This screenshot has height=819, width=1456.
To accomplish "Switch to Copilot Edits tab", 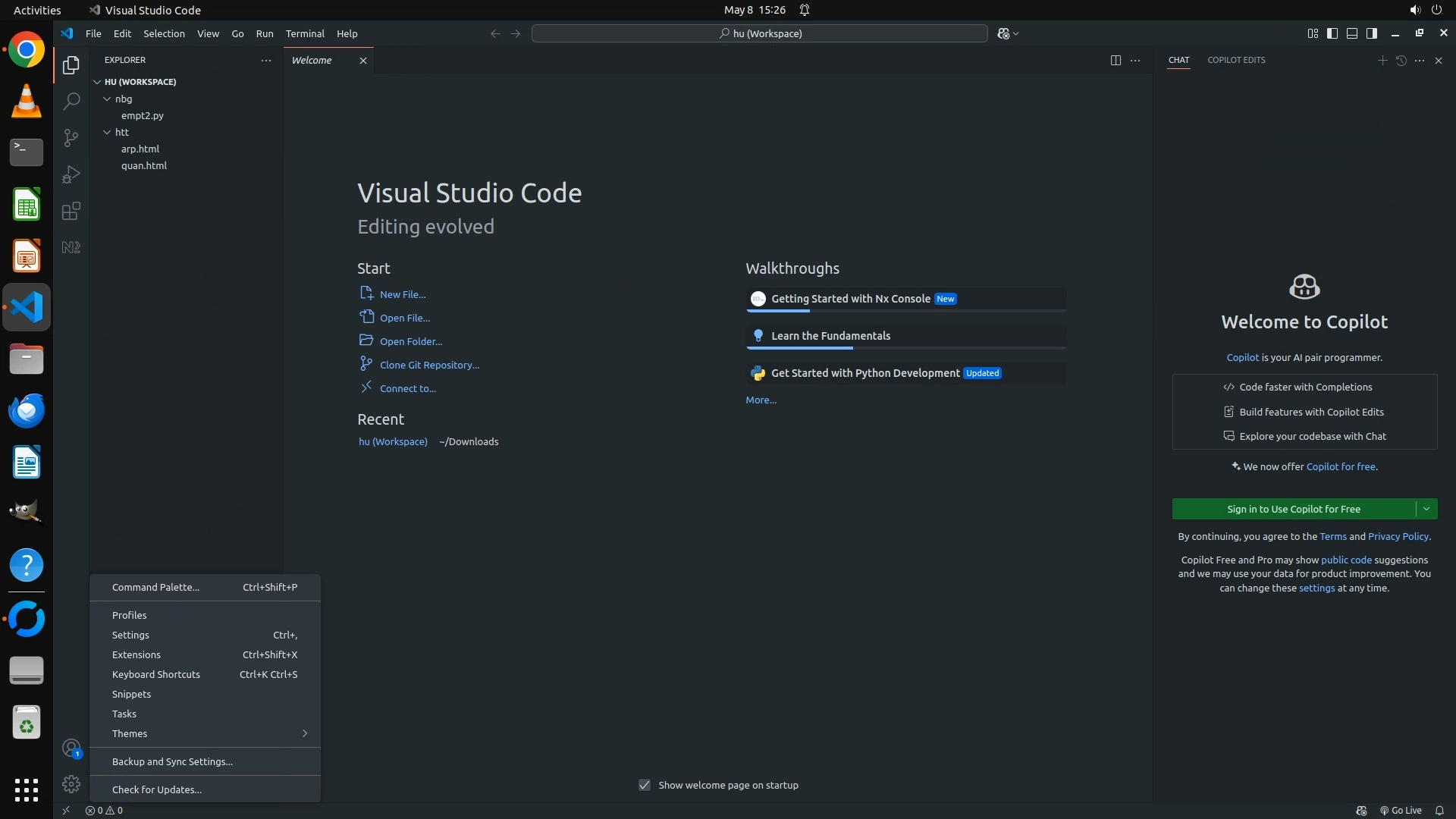I will [x=1236, y=60].
